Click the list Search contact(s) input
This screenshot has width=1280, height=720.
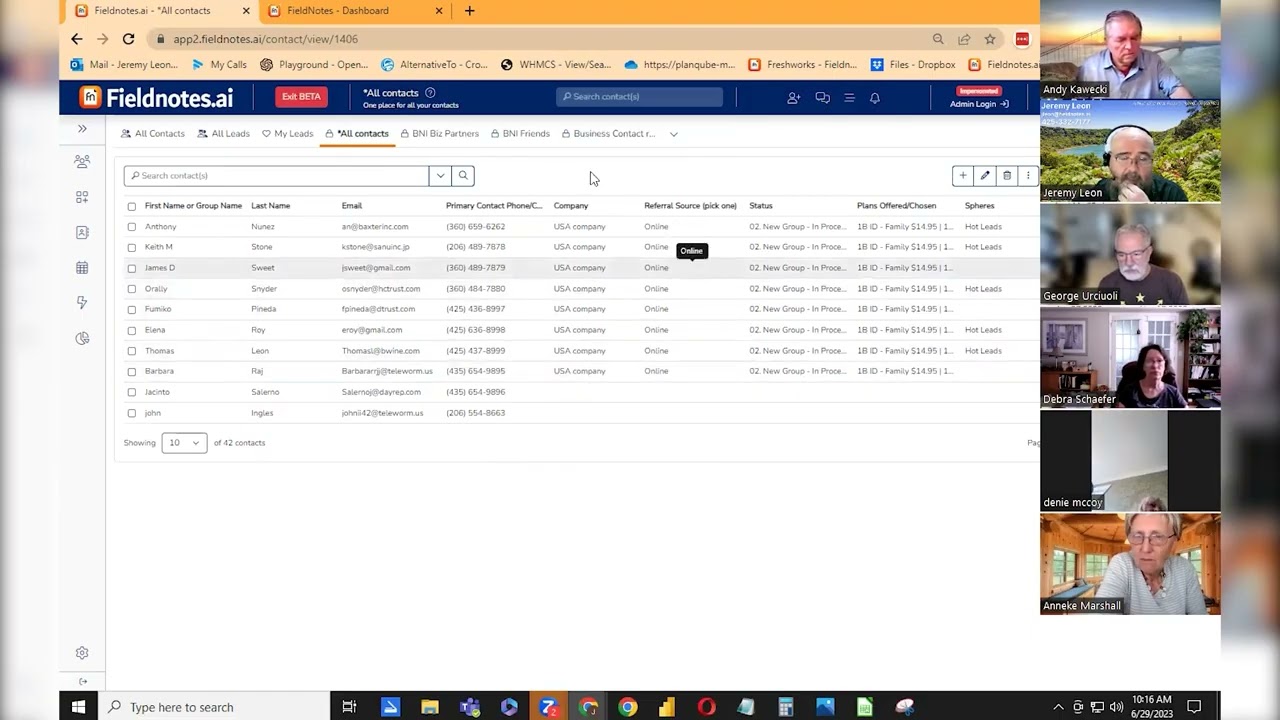276,176
